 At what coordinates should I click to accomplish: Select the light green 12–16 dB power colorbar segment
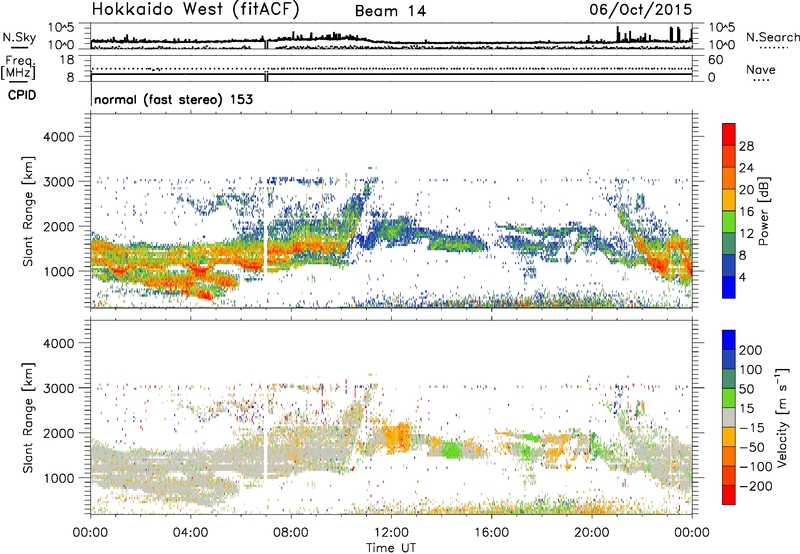click(x=729, y=222)
